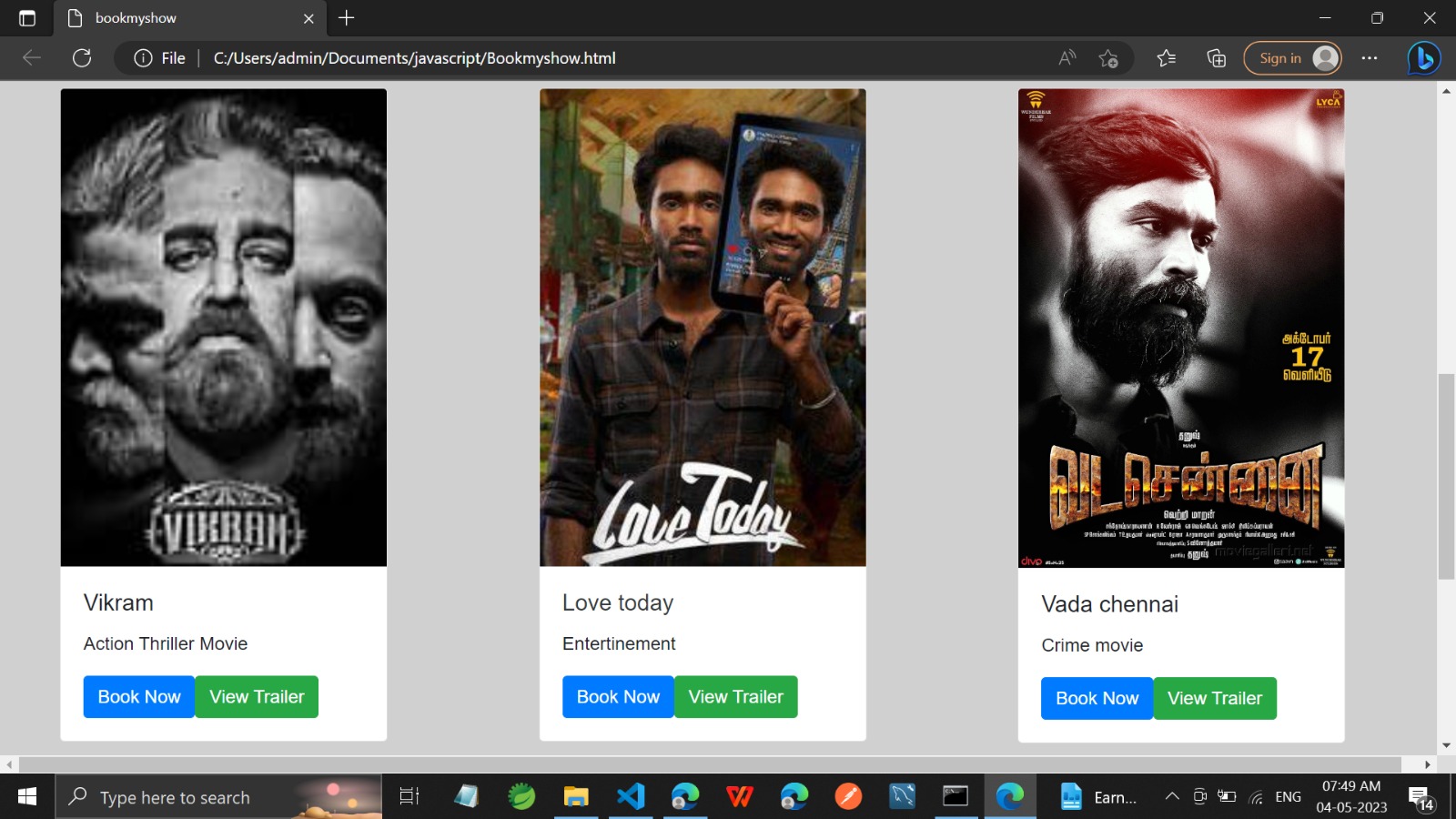This screenshot has height=819, width=1456.
Task: Click View Trailer for Vikram
Action: (257, 697)
